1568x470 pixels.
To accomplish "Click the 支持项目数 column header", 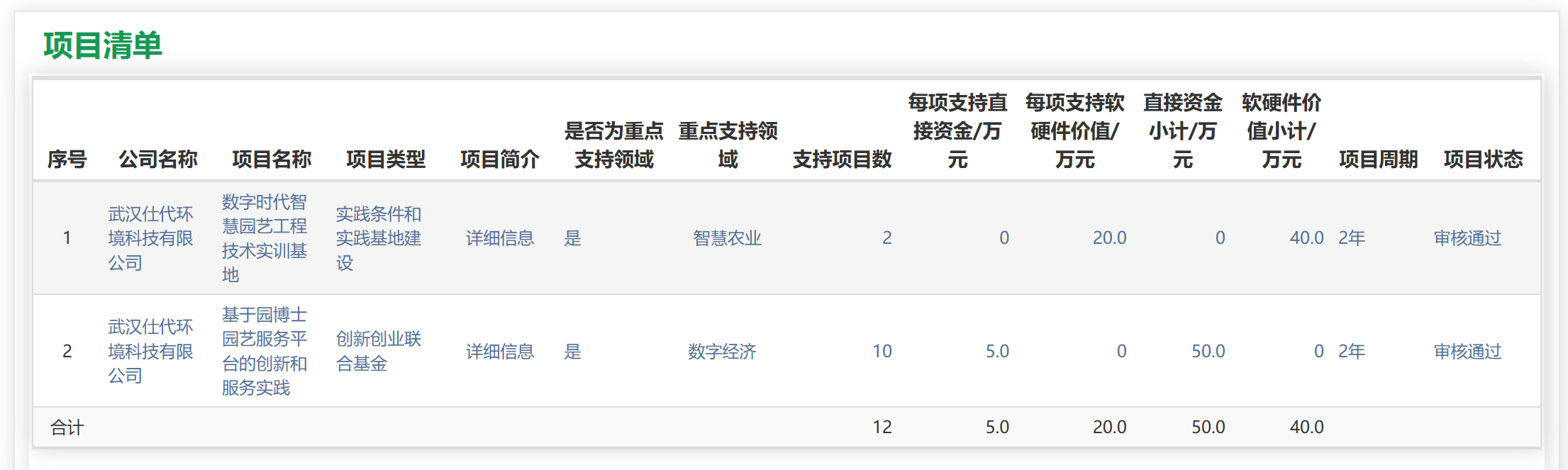I will (x=842, y=160).
